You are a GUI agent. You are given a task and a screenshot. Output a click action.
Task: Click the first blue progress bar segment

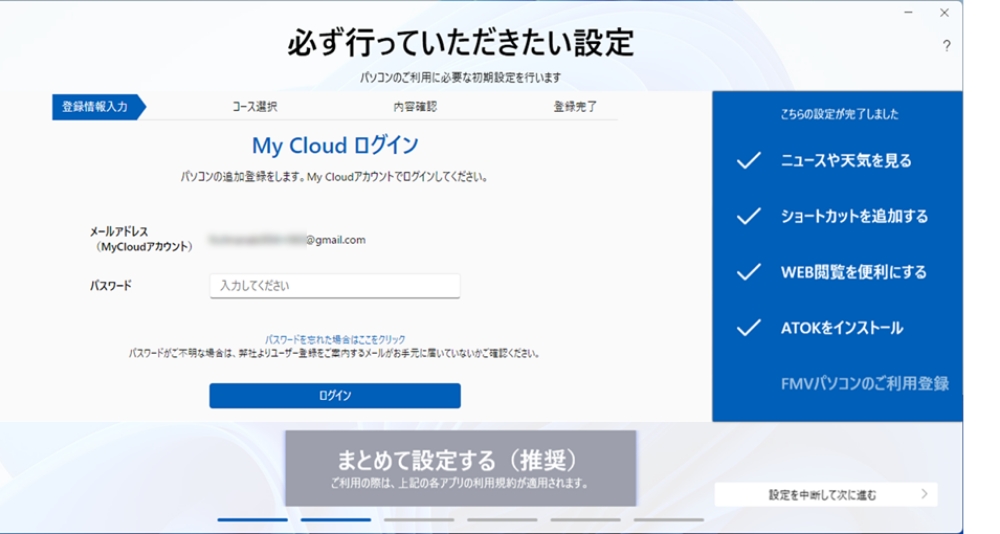pos(253,520)
